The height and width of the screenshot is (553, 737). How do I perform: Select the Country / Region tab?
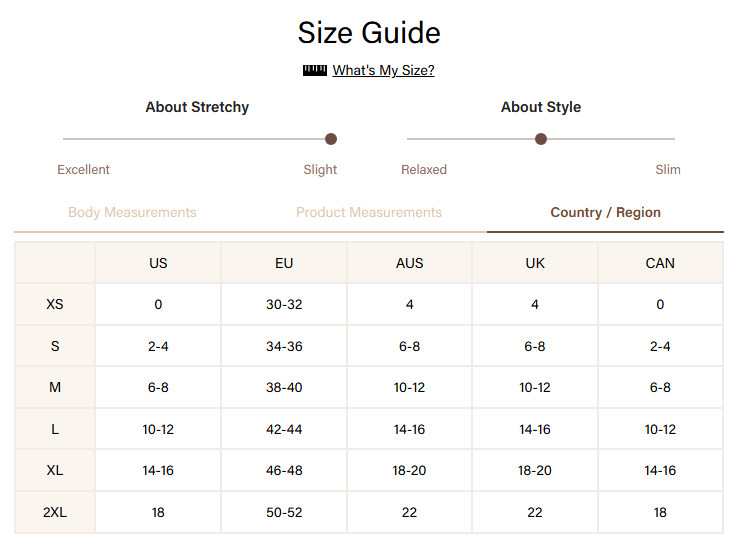[605, 212]
